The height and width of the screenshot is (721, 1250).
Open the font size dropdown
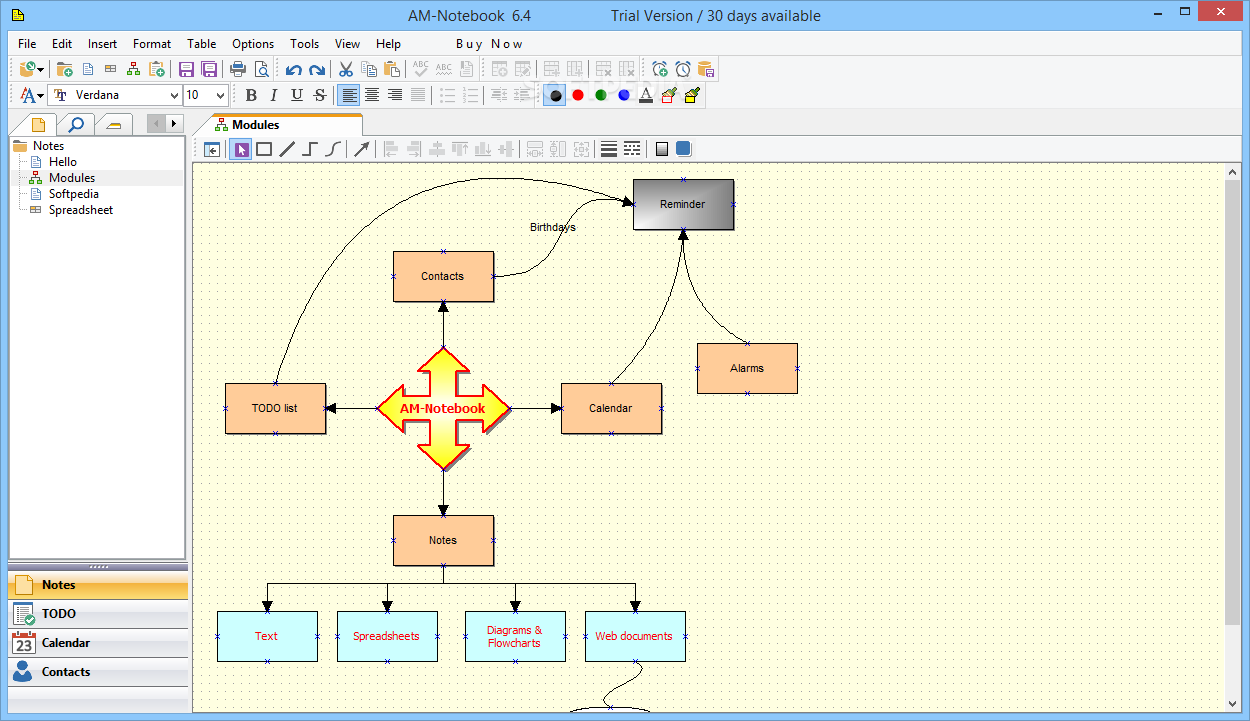pyautogui.click(x=221, y=95)
